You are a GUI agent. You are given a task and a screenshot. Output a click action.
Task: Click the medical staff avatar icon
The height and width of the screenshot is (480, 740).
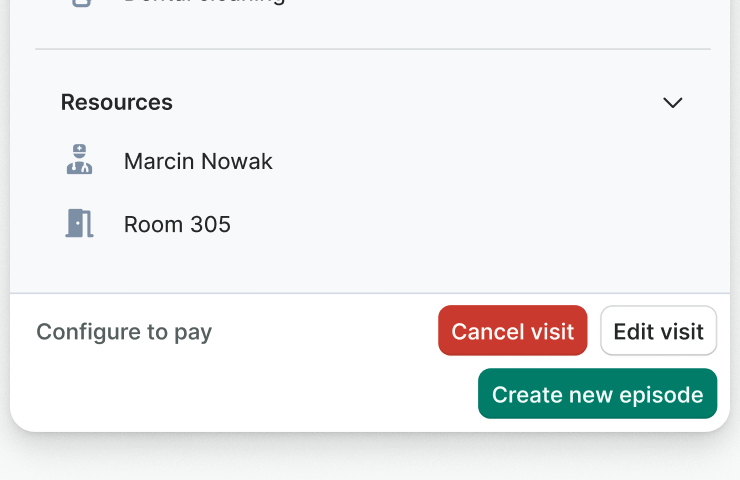(80, 160)
